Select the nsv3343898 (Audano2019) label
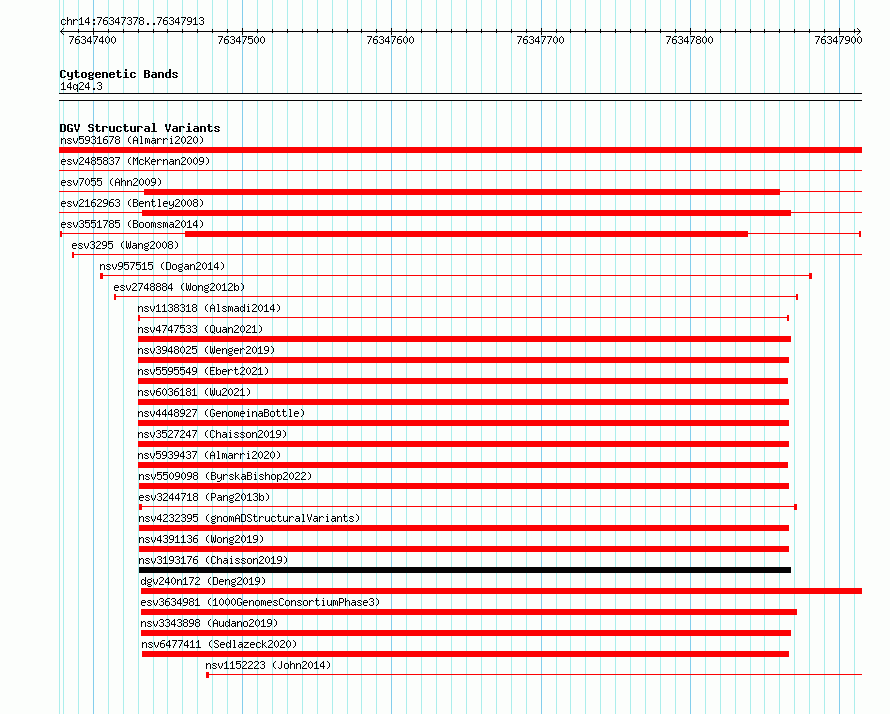890x714 pixels. point(209,623)
